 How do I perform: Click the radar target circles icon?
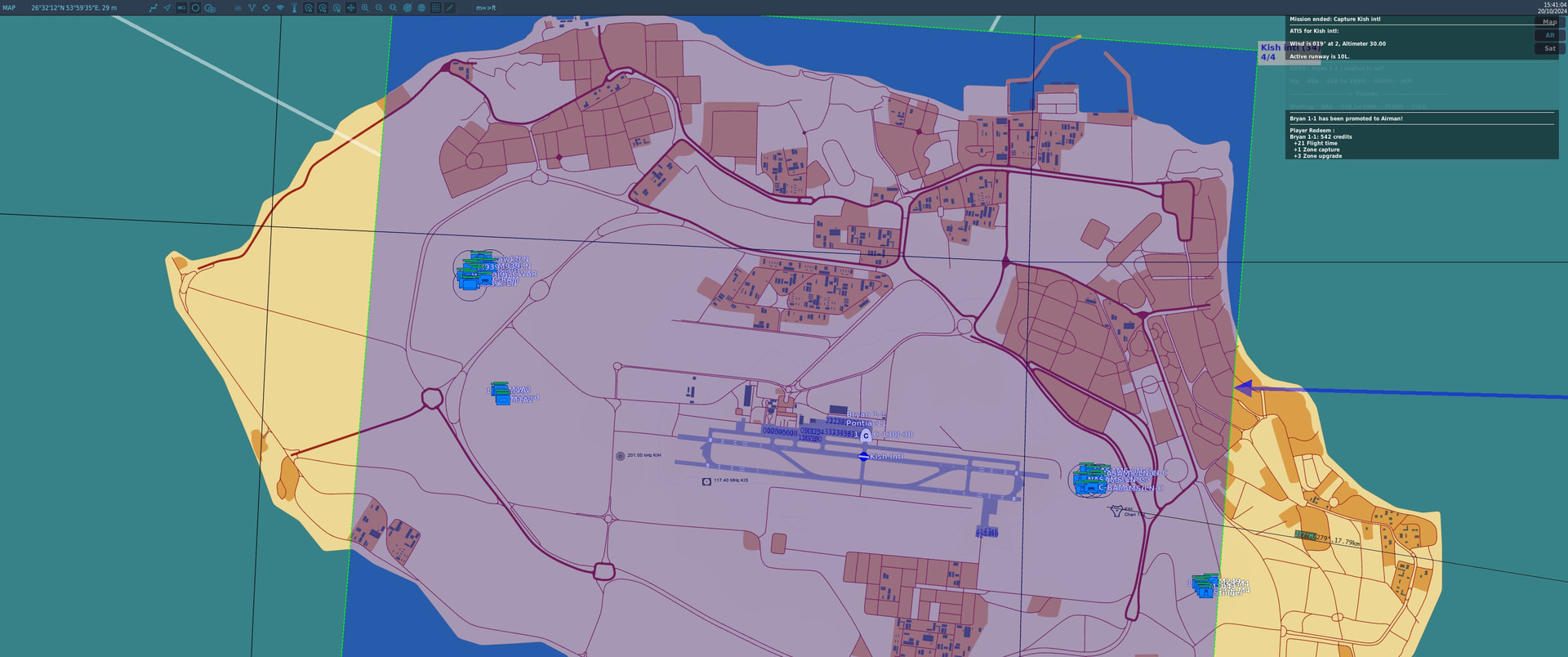coord(408,8)
